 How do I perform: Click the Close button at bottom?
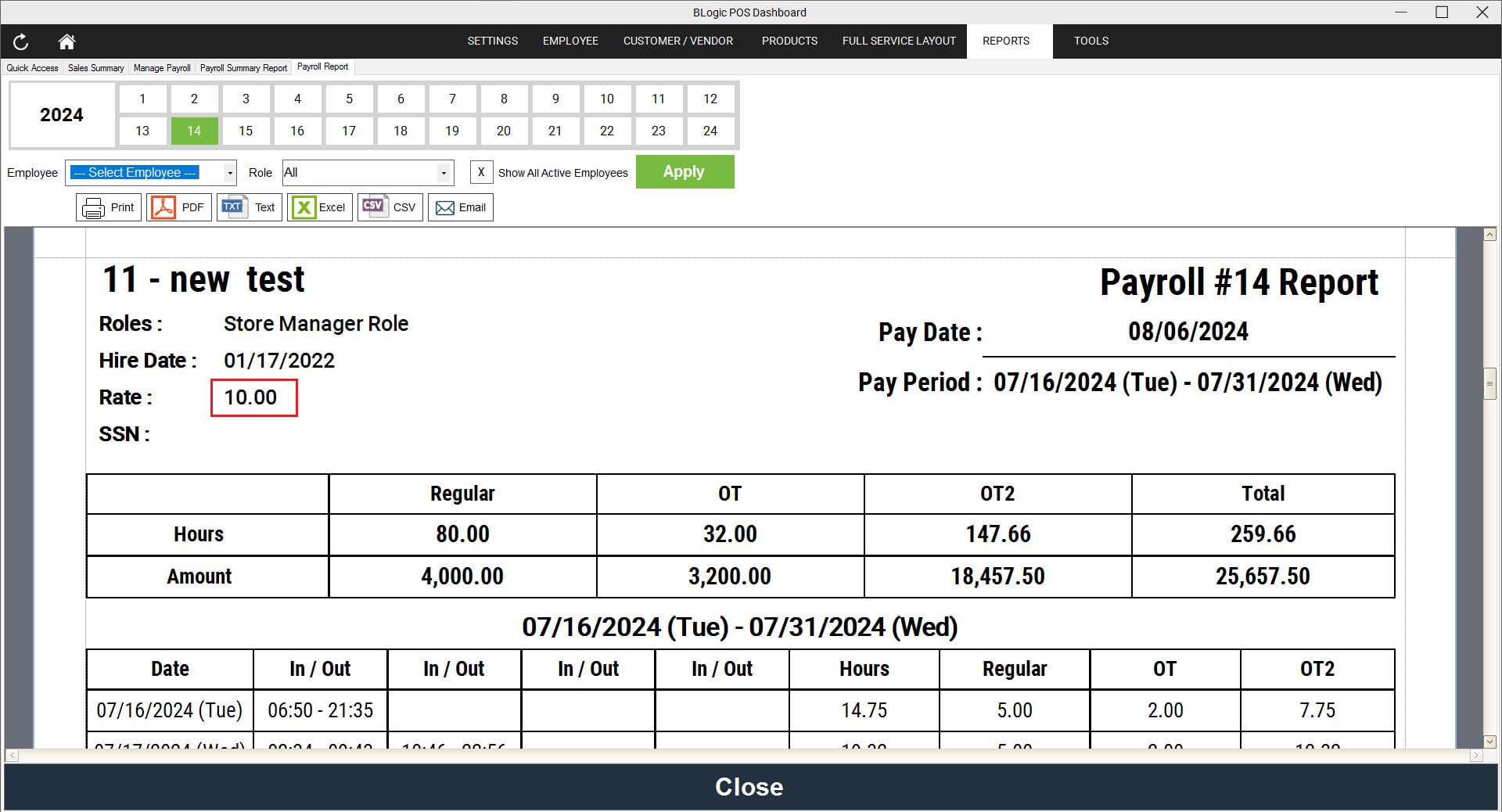coord(749,787)
